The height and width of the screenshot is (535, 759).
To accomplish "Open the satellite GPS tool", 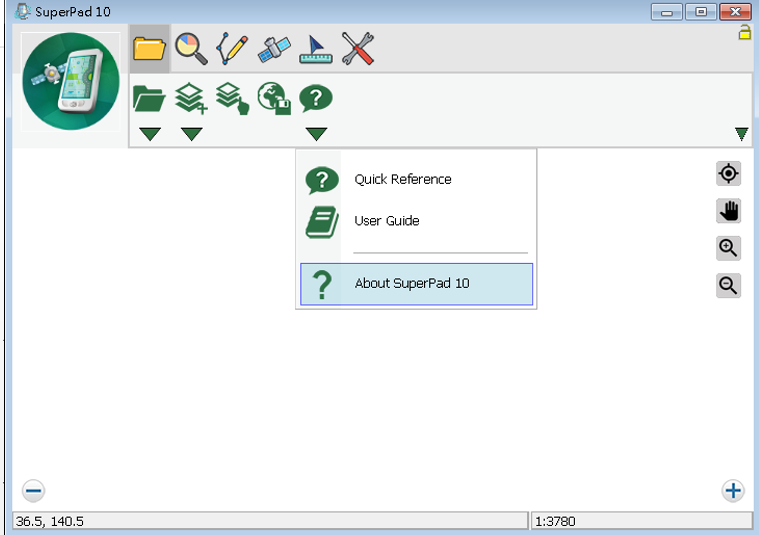I will (274, 49).
